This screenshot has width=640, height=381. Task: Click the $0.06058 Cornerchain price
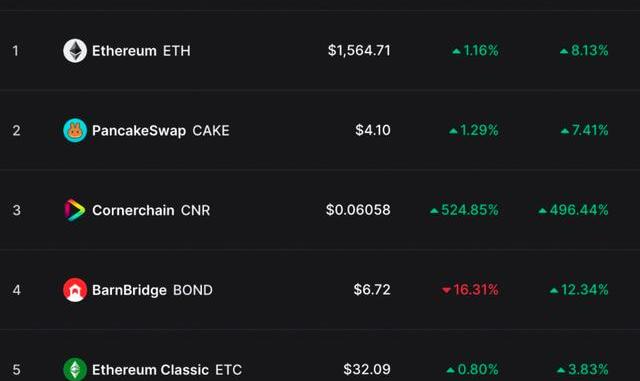358,210
